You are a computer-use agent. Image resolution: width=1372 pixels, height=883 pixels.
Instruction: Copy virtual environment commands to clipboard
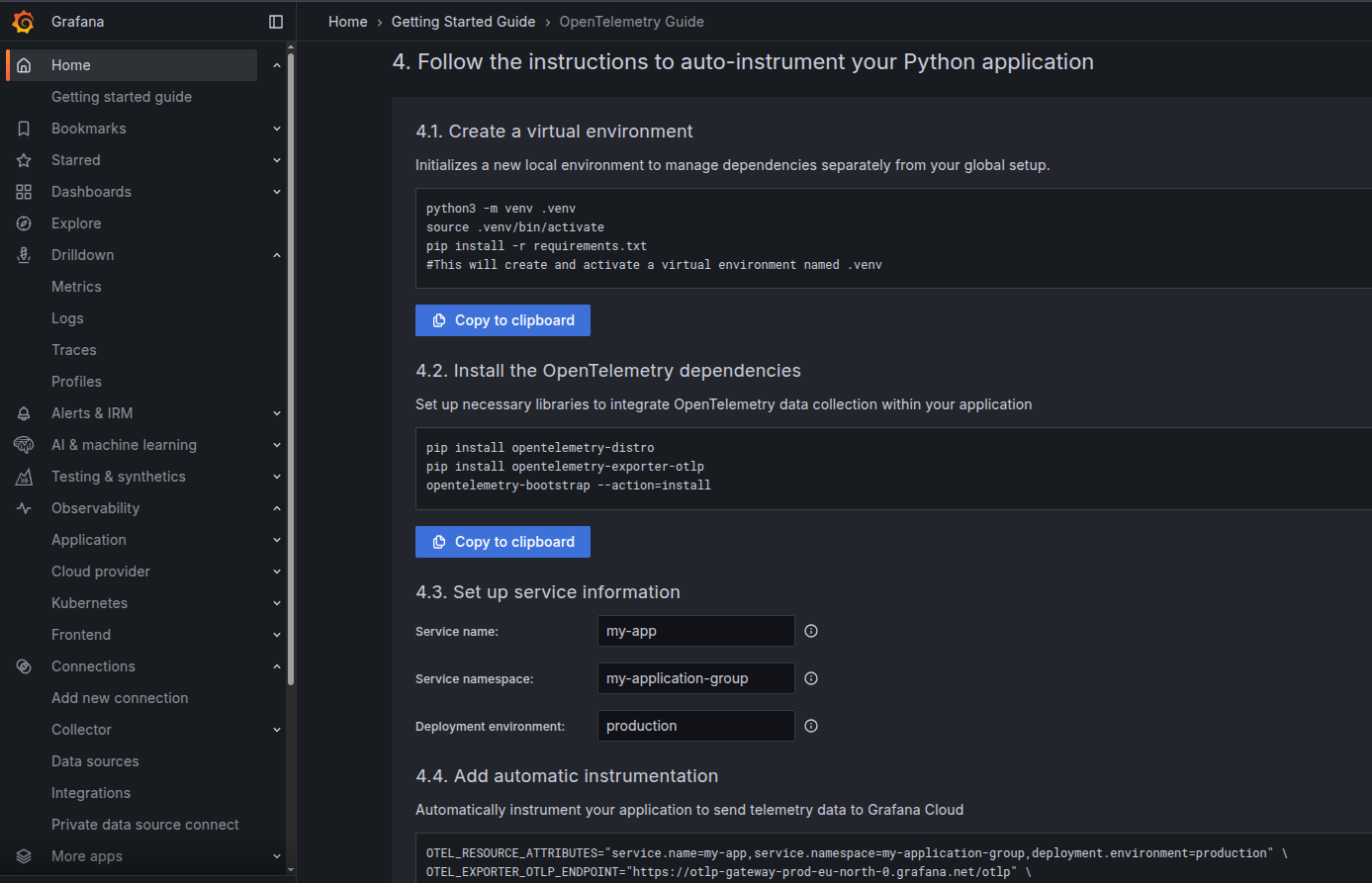point(503,320)
